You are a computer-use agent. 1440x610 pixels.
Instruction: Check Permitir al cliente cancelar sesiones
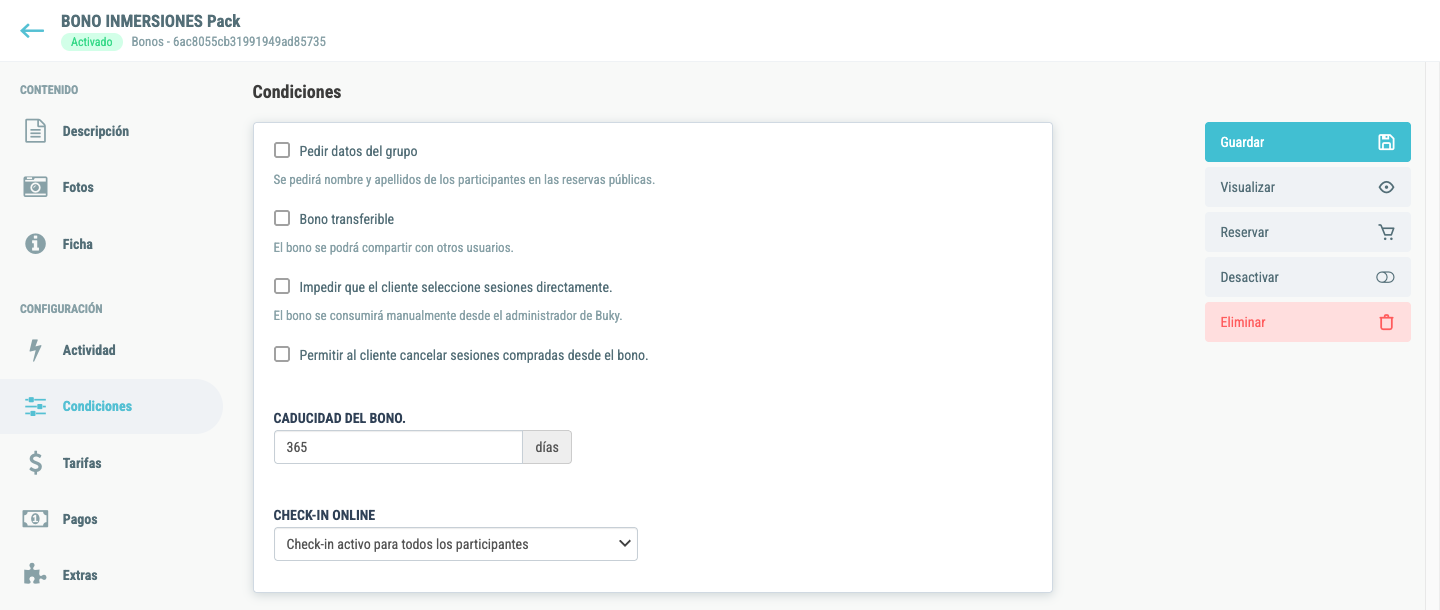282,355
